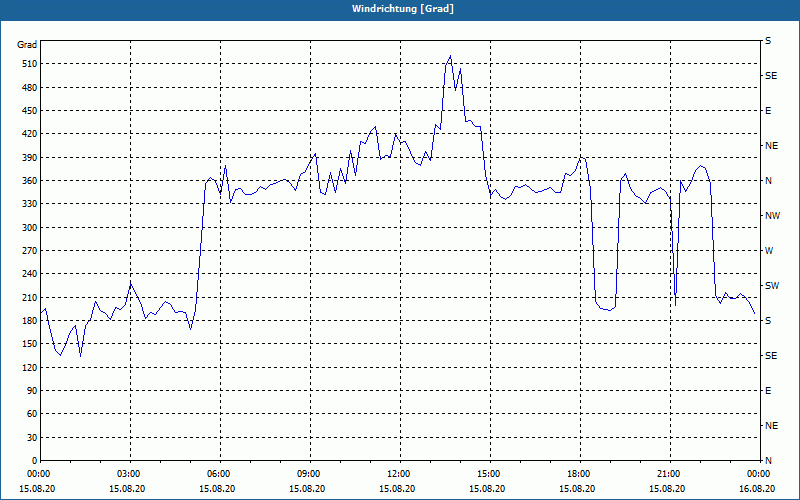
Task: Click the 420 degree axis label
Action: pos(30,134)
